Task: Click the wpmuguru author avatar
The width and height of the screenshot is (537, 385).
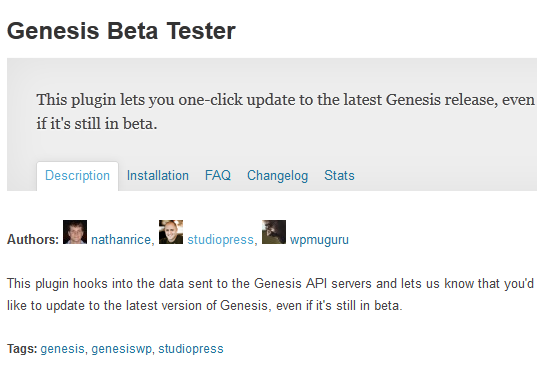Action: point(274,232)
